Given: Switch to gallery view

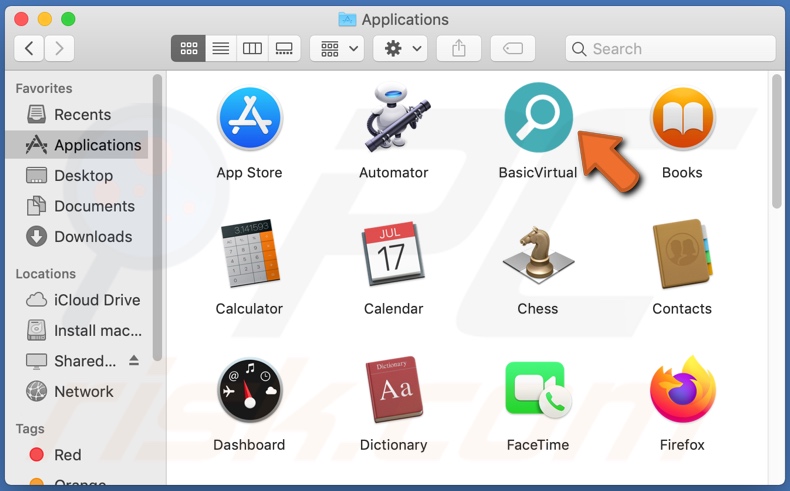Looking at the screenshot, I should pos(284,48).
